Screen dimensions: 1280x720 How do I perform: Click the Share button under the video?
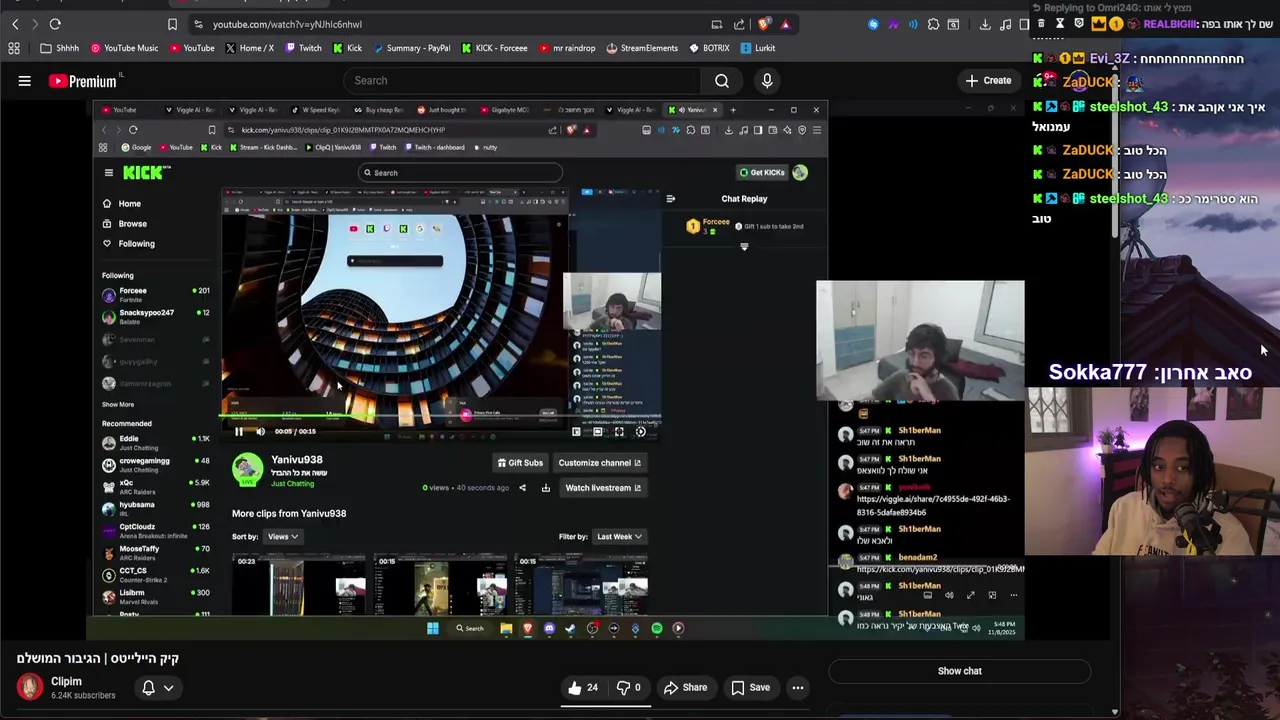click(685, 687)
